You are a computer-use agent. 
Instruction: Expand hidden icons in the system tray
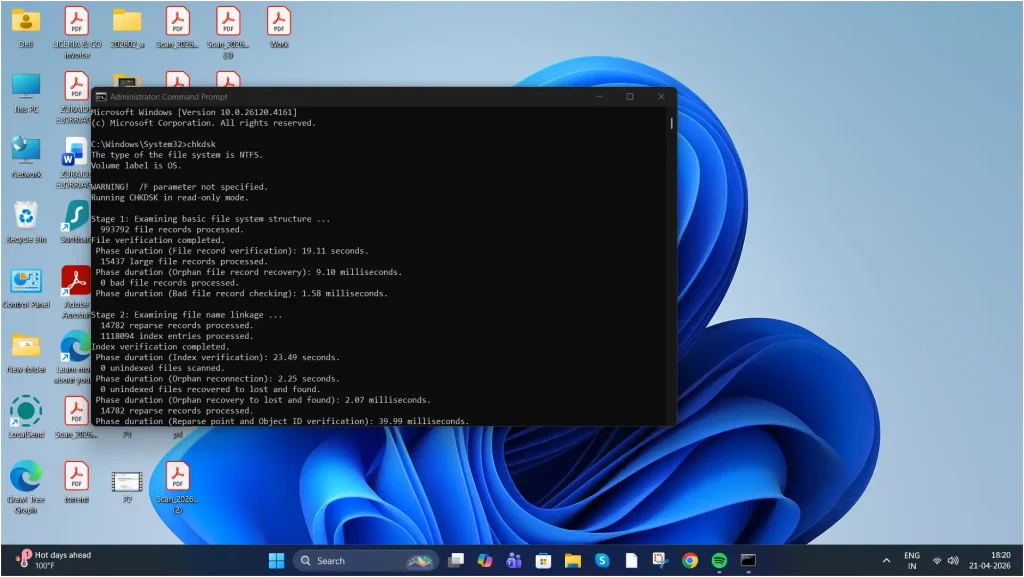coord(888,560)
